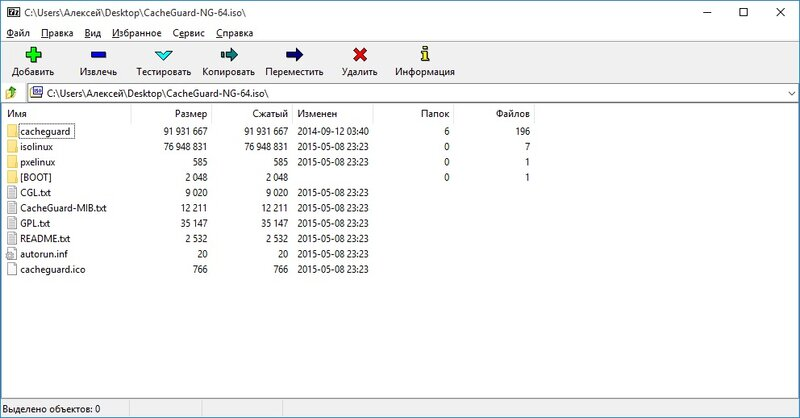Select the isolinux folder name
The height and width of the screenshot is (418, 800).
tap(37, 147)
